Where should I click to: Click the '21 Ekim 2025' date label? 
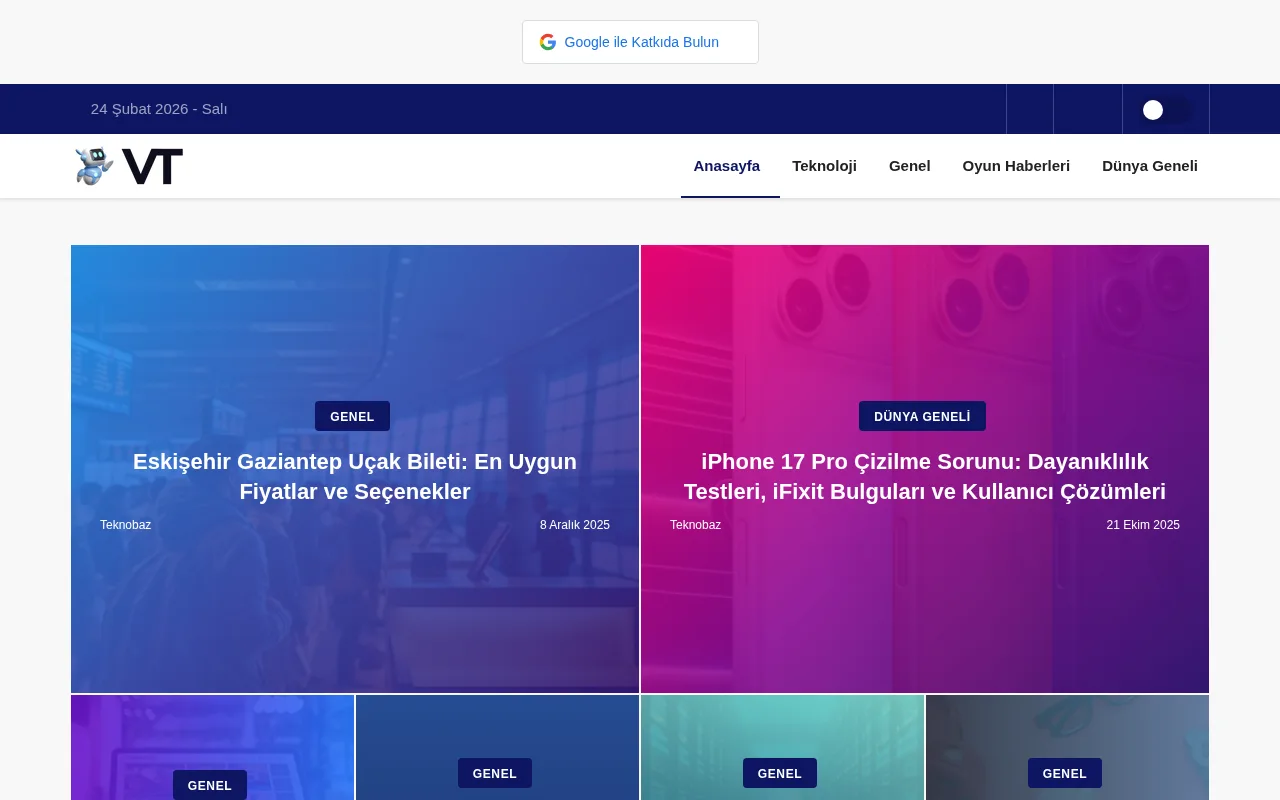(x=1143, y=525)
